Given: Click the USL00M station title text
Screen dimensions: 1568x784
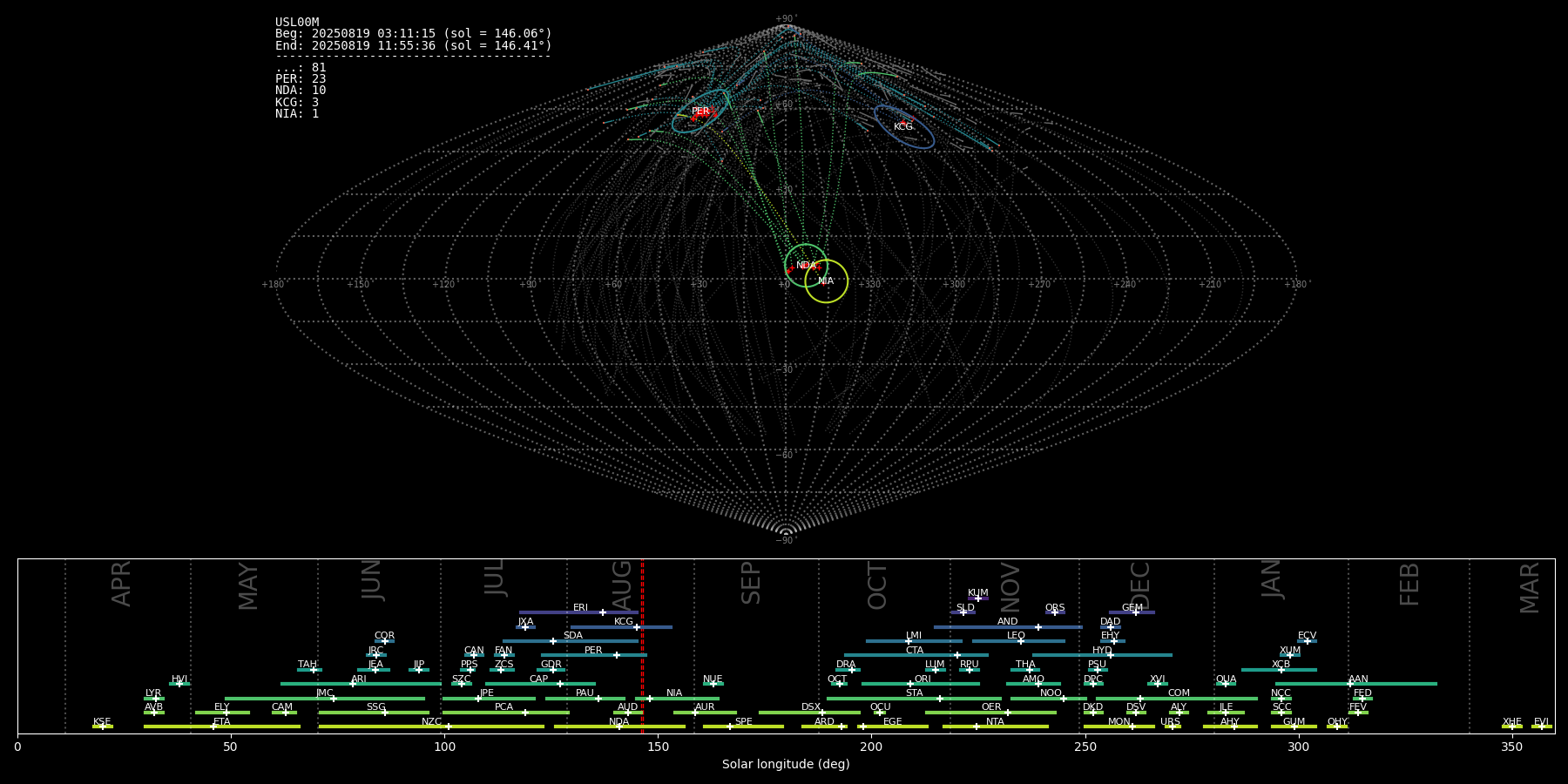Looking at the screenshot, I should tap(297, 23).
